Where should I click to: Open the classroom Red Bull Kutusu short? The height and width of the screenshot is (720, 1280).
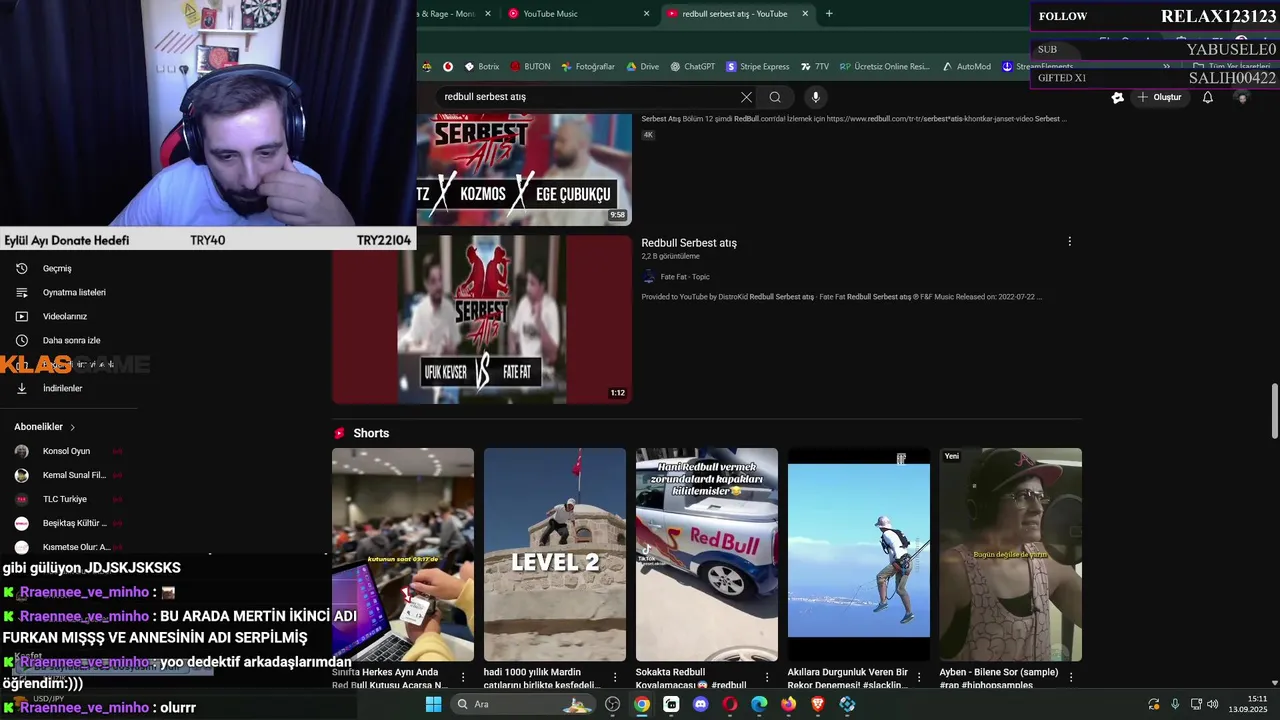pyautogui.click(x=403, y=555)
